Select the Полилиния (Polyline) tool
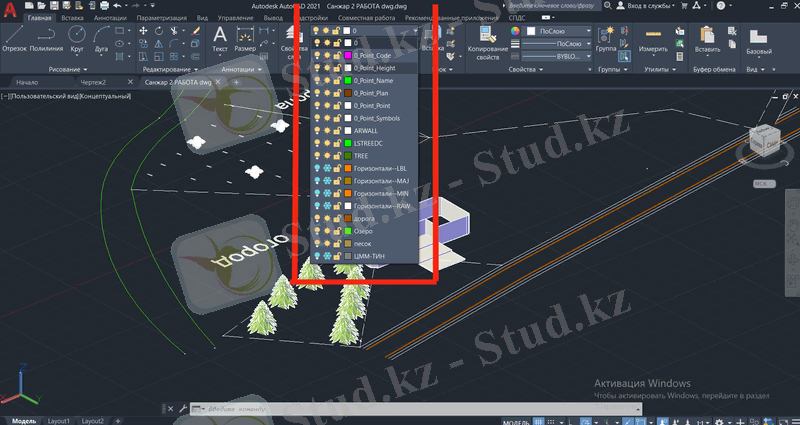The height and width of the screenshot is (425, 800). [46, 38]
